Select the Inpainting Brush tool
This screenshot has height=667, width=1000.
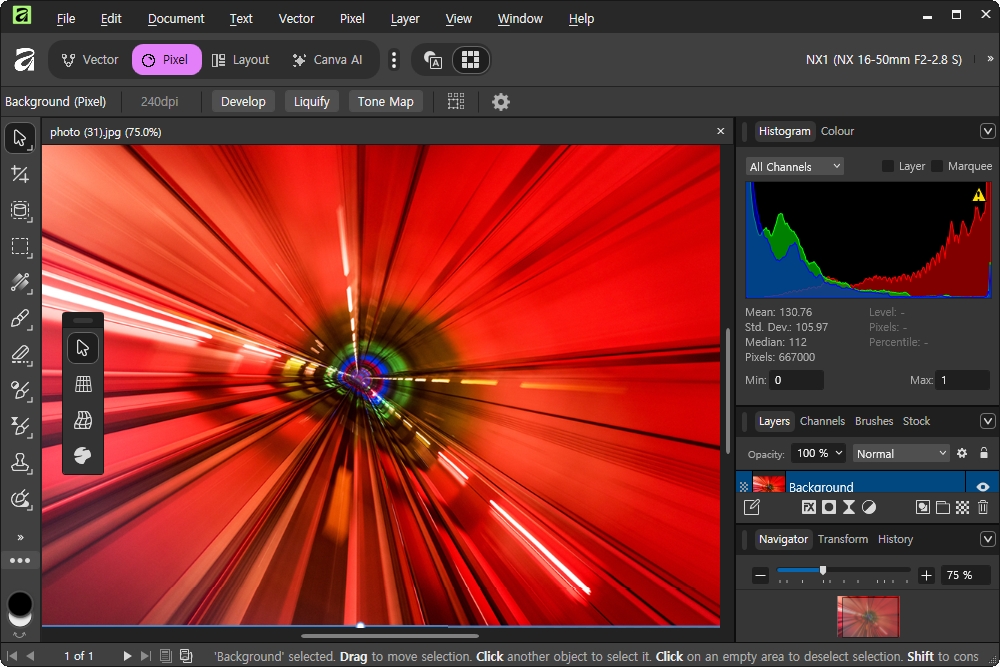(x=20, y=499)
